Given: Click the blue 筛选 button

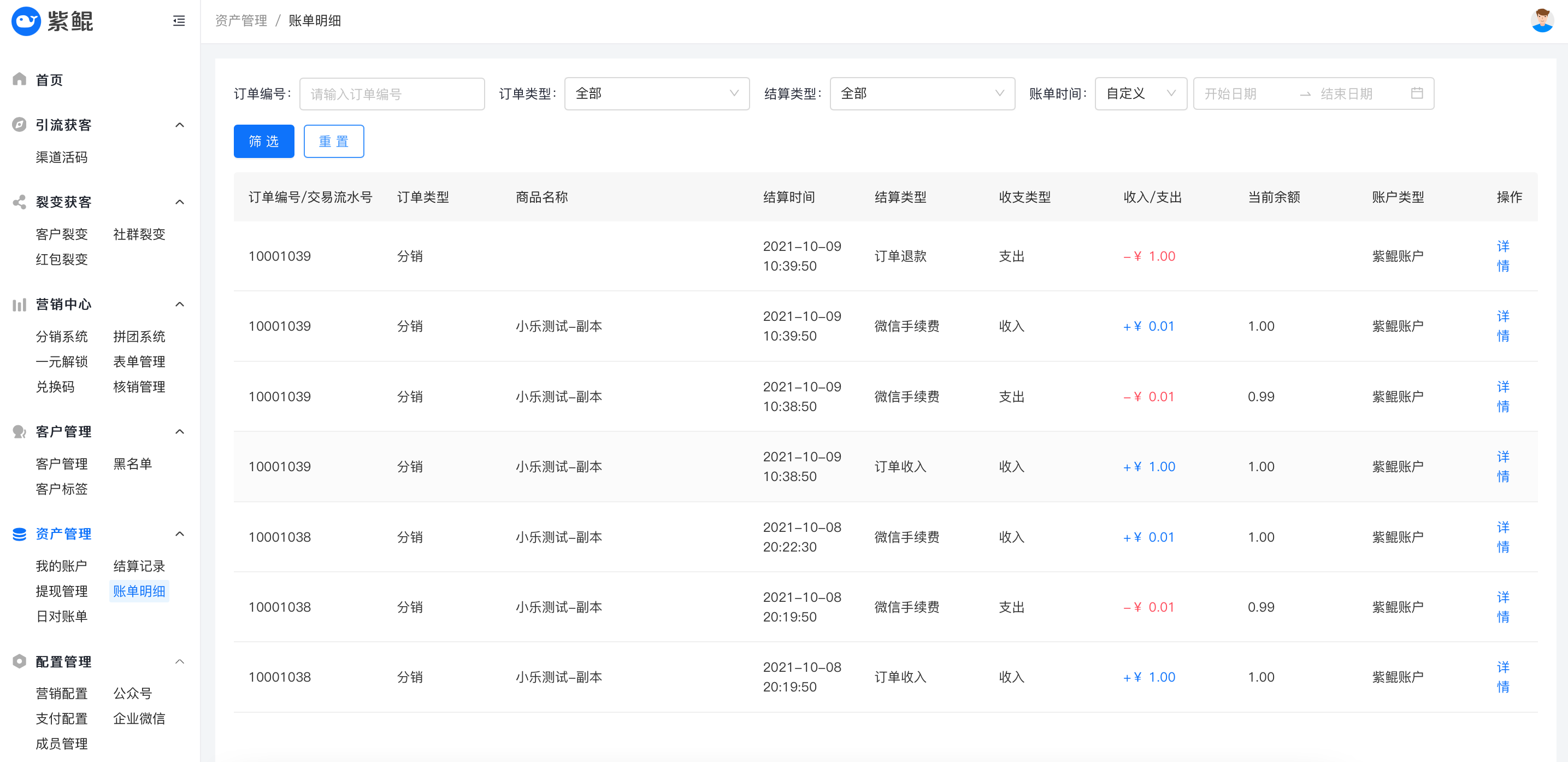Looking at the screenshot, I should 263,142.
